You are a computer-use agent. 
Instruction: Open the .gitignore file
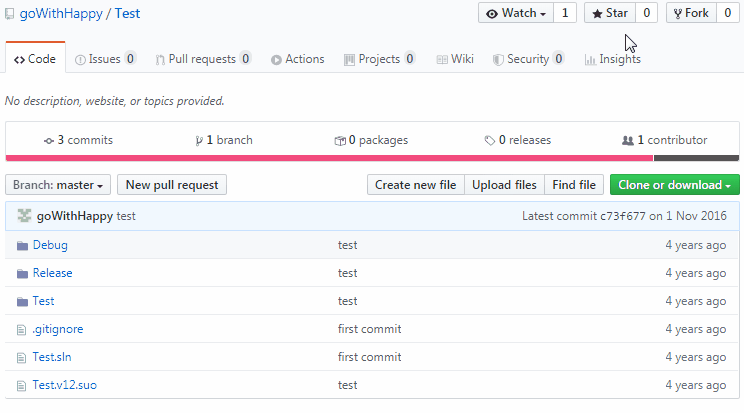(58, 329)
